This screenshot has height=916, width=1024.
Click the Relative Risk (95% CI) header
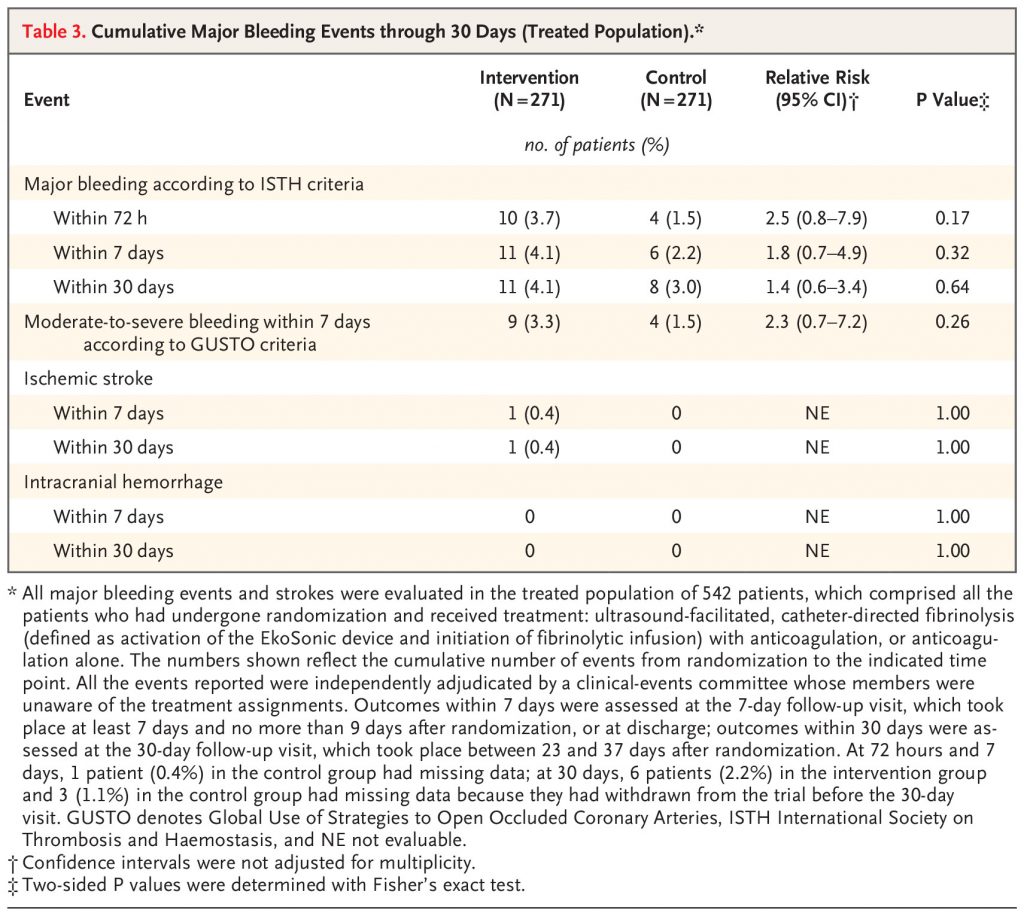(817, 89)
